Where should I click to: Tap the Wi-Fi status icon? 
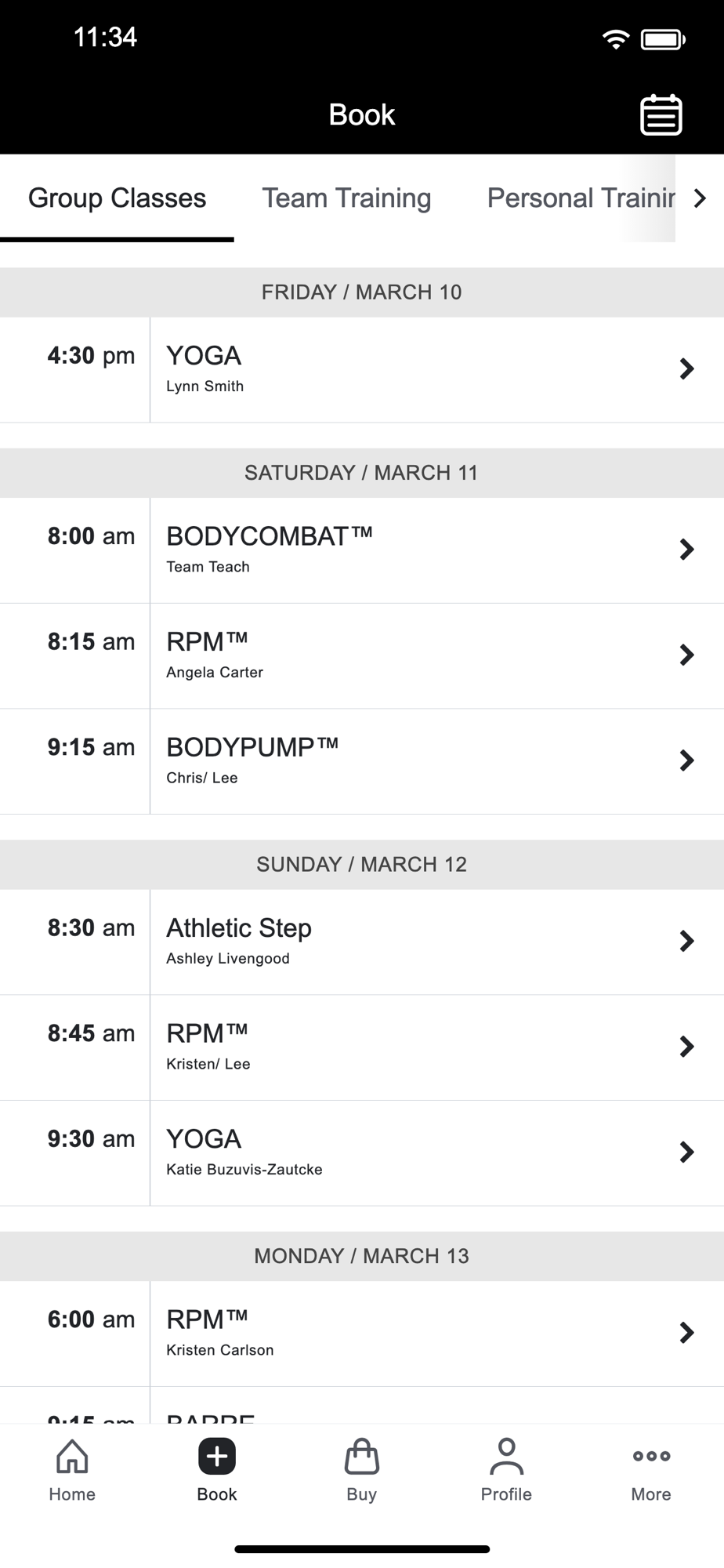(x=616, y=39)
